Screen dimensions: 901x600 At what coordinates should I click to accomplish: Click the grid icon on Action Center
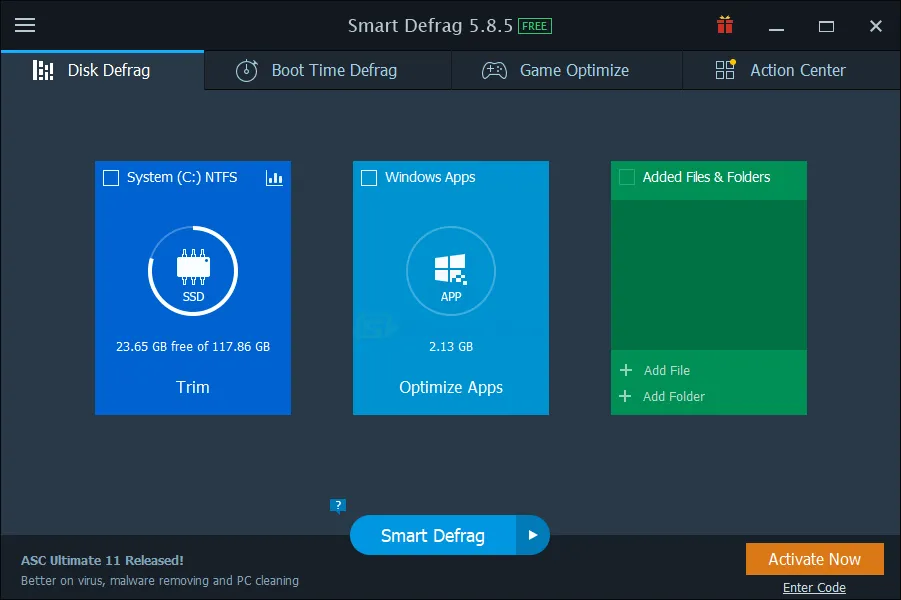(x=725, y=70)
